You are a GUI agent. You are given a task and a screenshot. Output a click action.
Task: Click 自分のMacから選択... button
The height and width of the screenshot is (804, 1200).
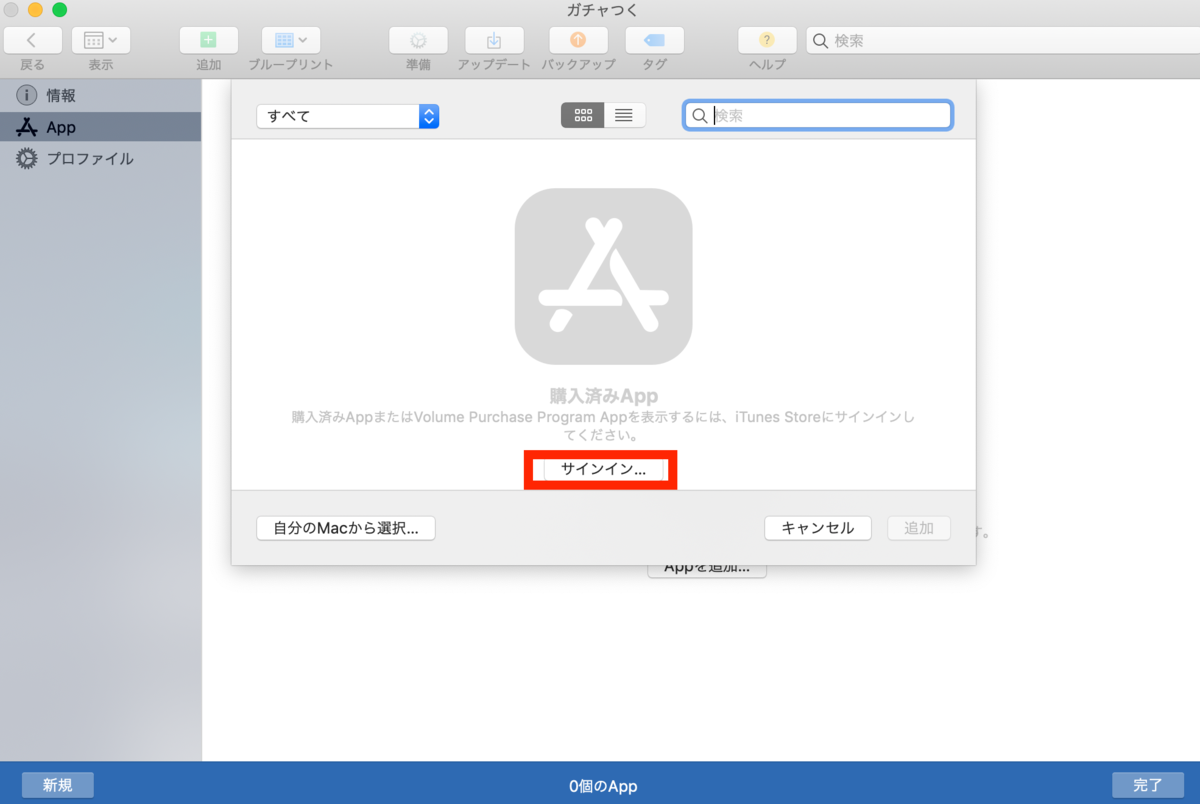pos(346,528)
